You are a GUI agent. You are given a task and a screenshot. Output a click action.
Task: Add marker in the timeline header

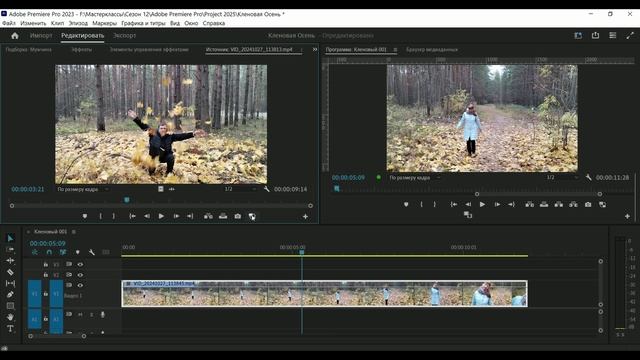78,252
